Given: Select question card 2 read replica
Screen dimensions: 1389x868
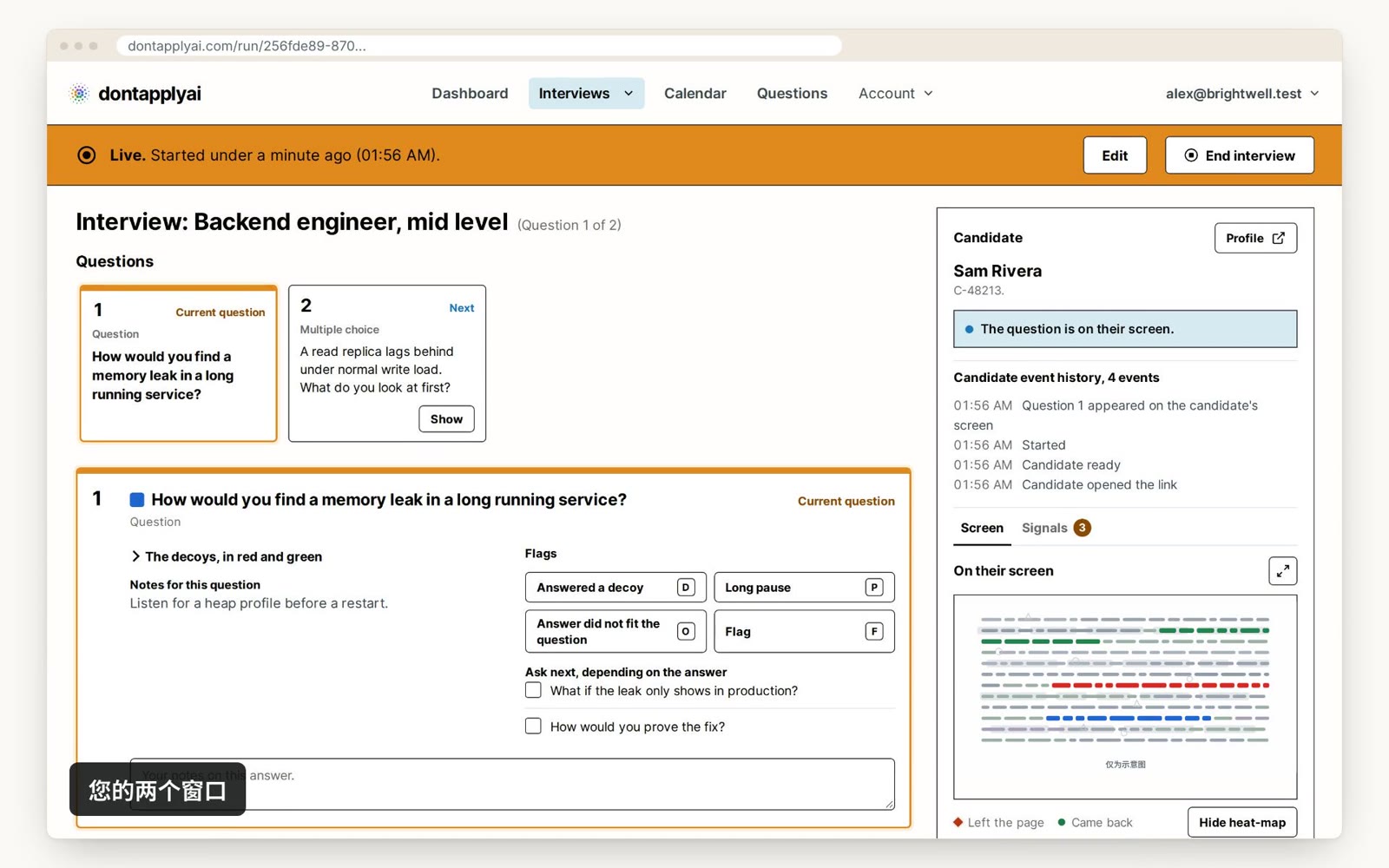Looking at the screenshot, I should (x=387, y=364).
